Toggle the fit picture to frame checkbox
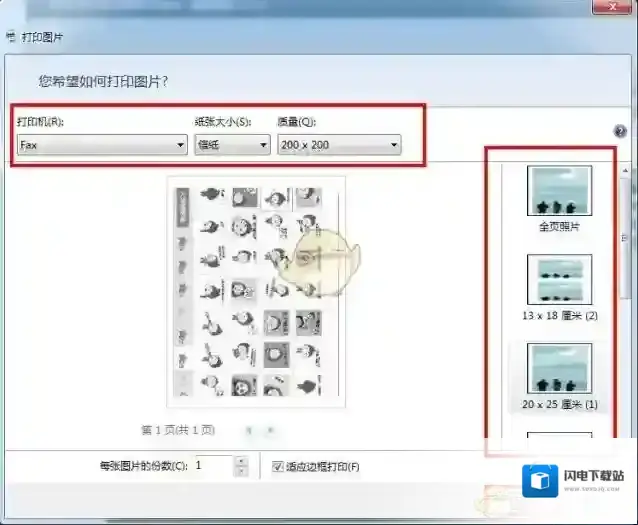638x525 pixels. pyautogui.click(x=277, y=466)
